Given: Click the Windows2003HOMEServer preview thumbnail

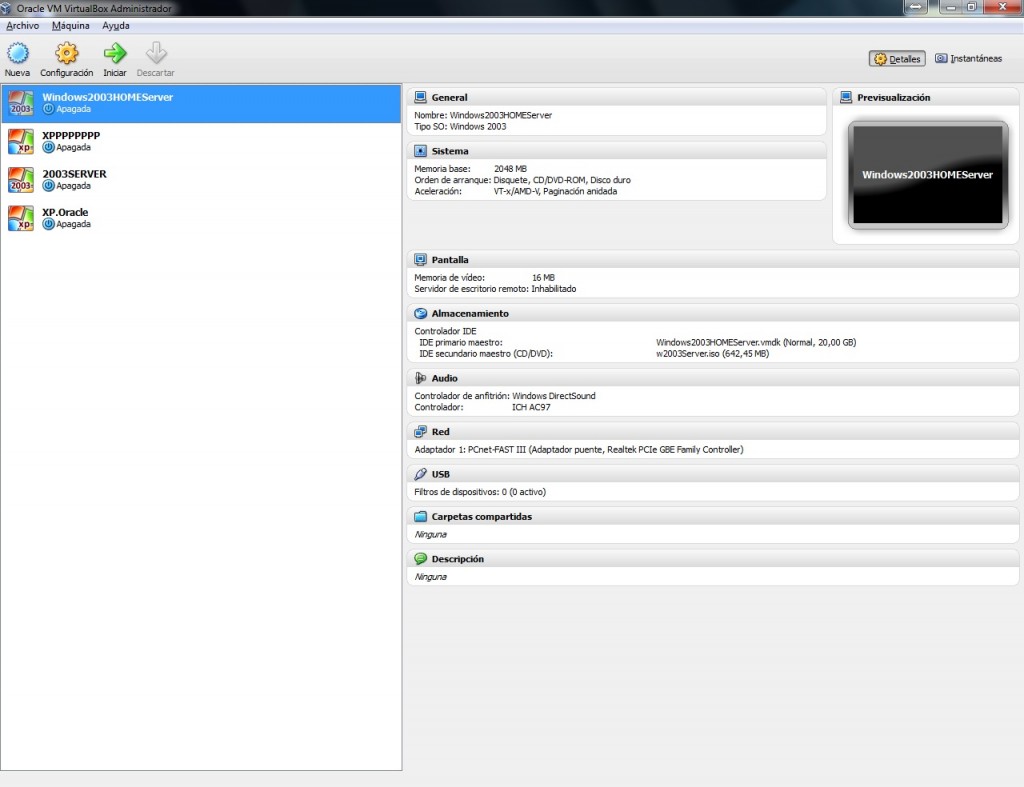Looking at the screenshot, I should [x=926, y=174].
